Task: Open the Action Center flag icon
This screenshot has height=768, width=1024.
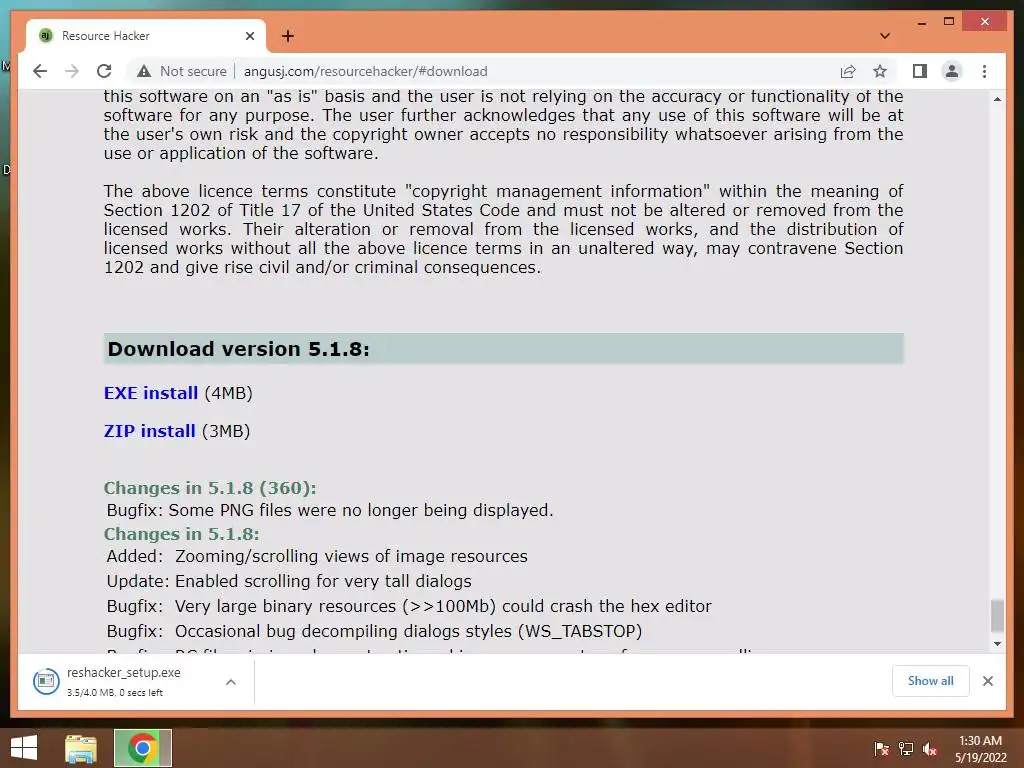Action: (881, 748)
